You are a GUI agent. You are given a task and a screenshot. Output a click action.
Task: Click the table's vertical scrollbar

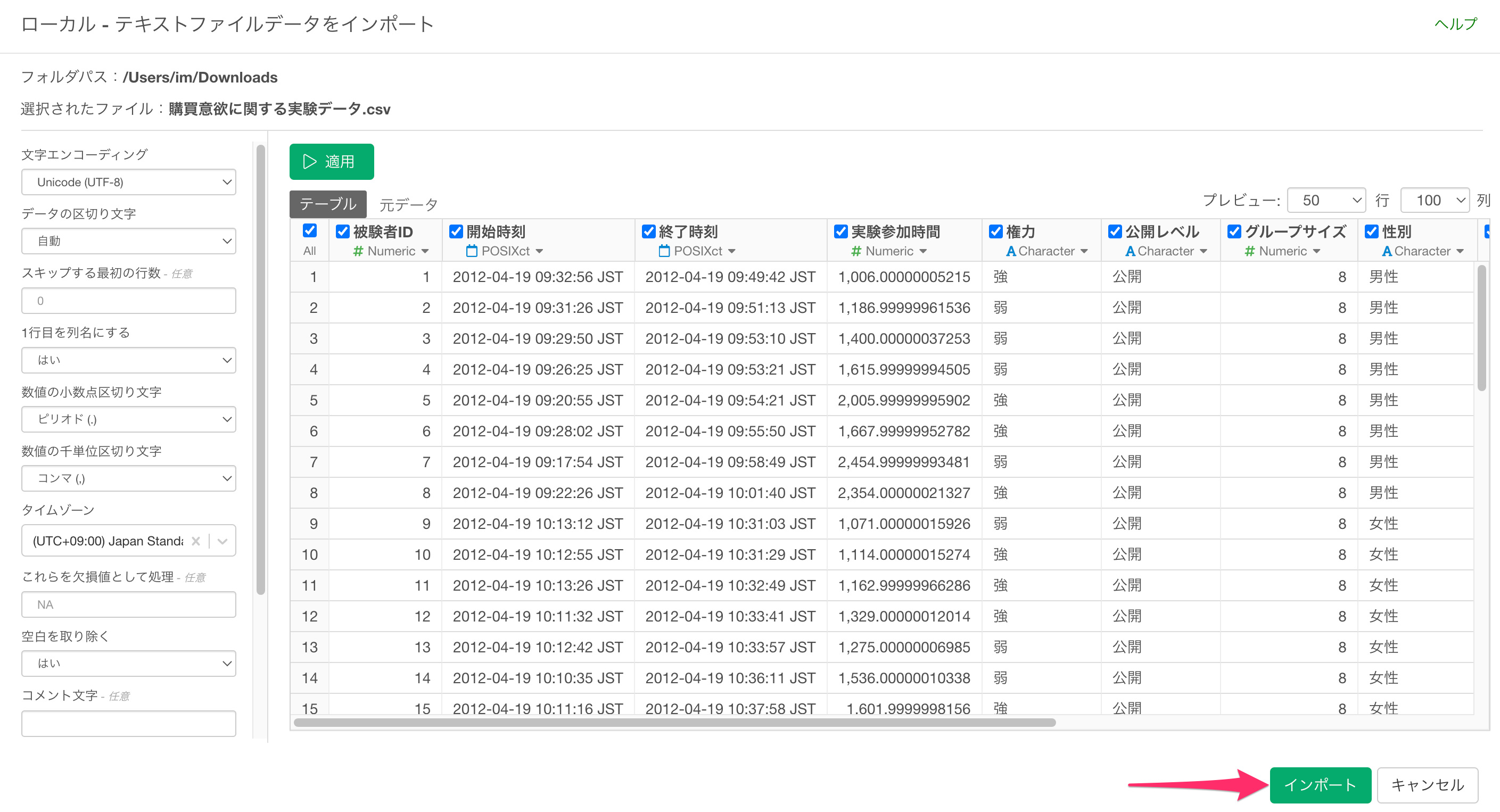(x=1481, y=328)
